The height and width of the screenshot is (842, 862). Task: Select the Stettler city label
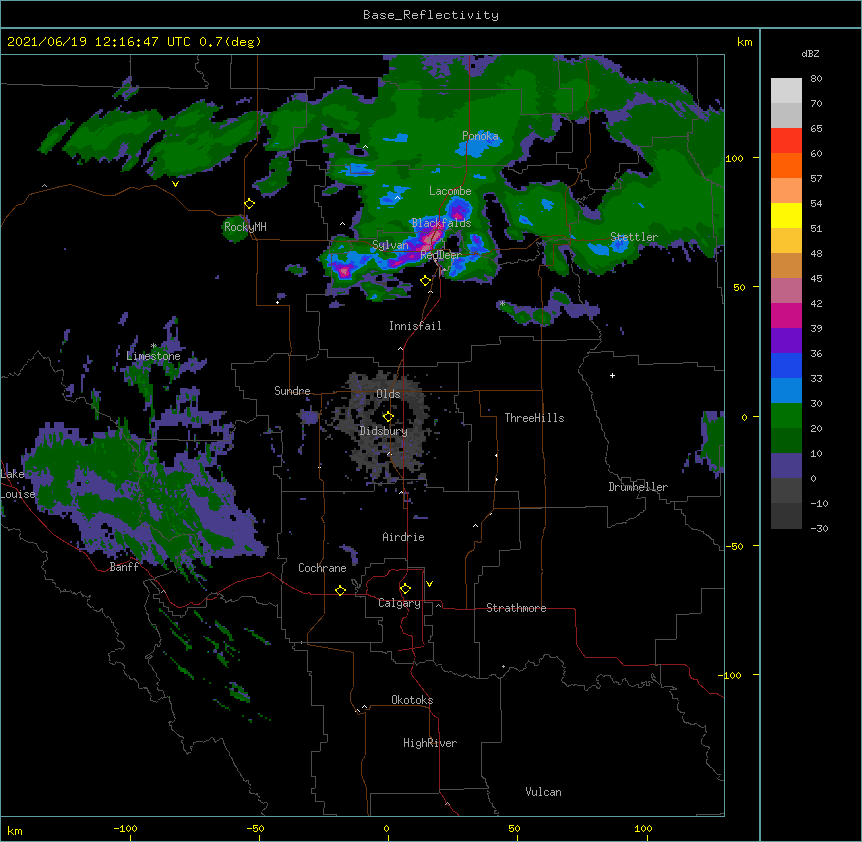634,237
